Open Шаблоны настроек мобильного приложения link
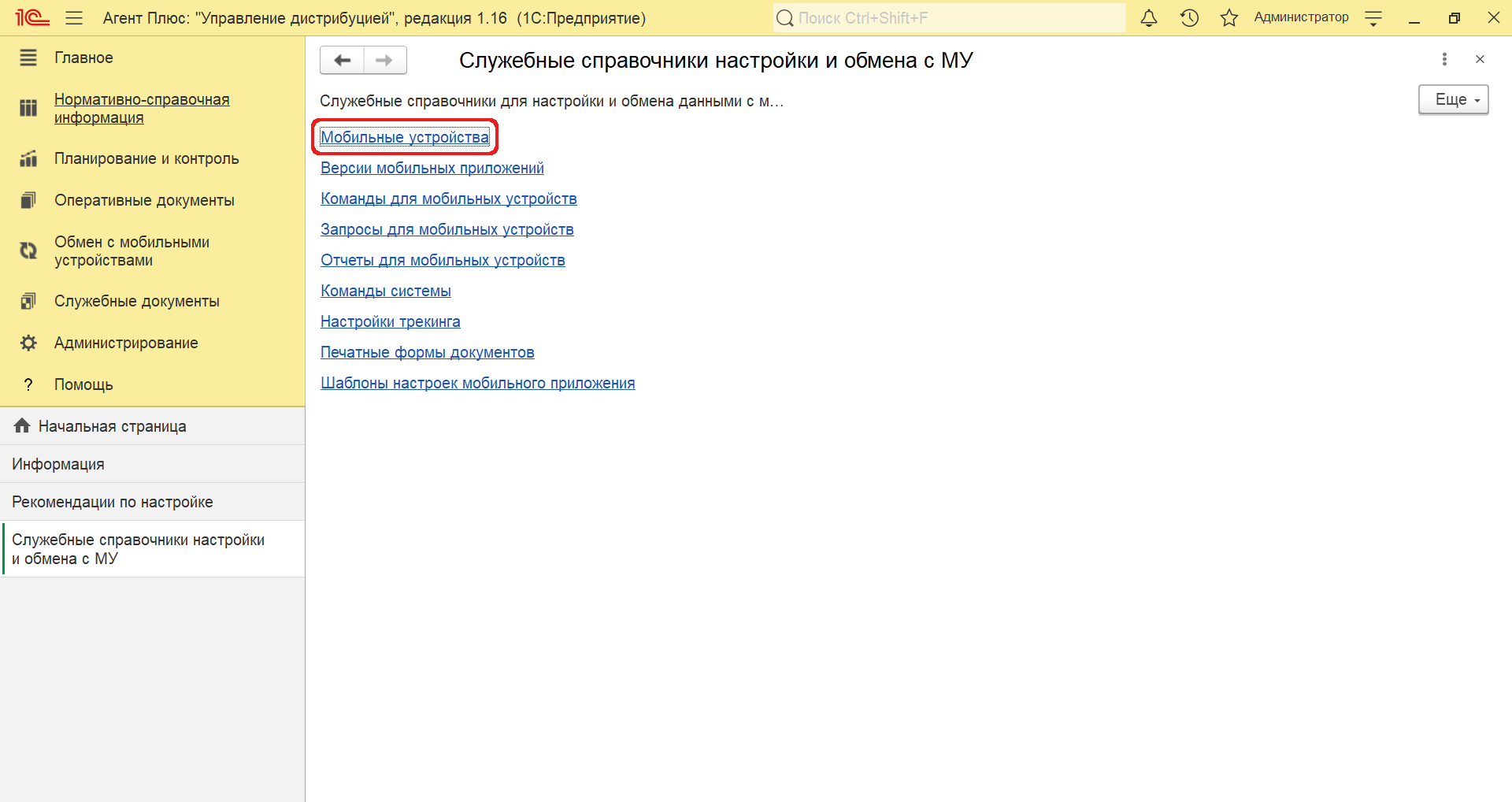Image resolution: width=1512 pixels, height=802 pixels. point(478,383)
